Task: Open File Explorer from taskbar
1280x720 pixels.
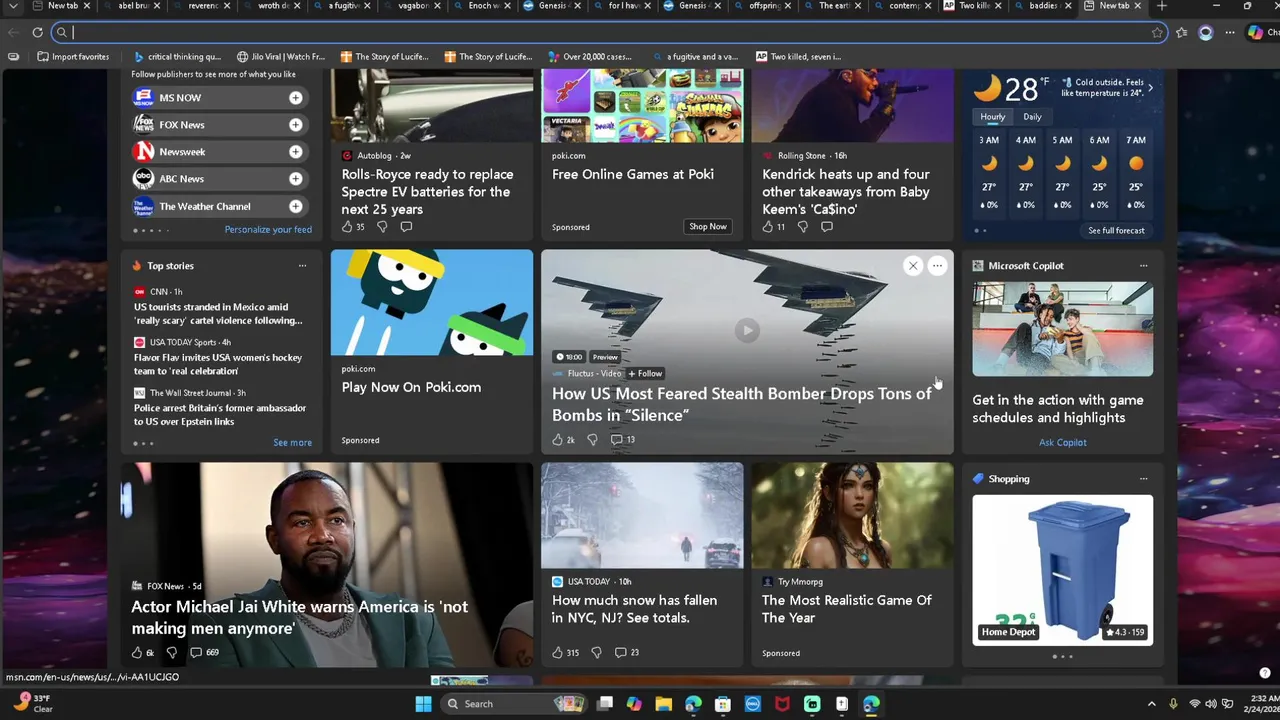Action: (663, 704)
